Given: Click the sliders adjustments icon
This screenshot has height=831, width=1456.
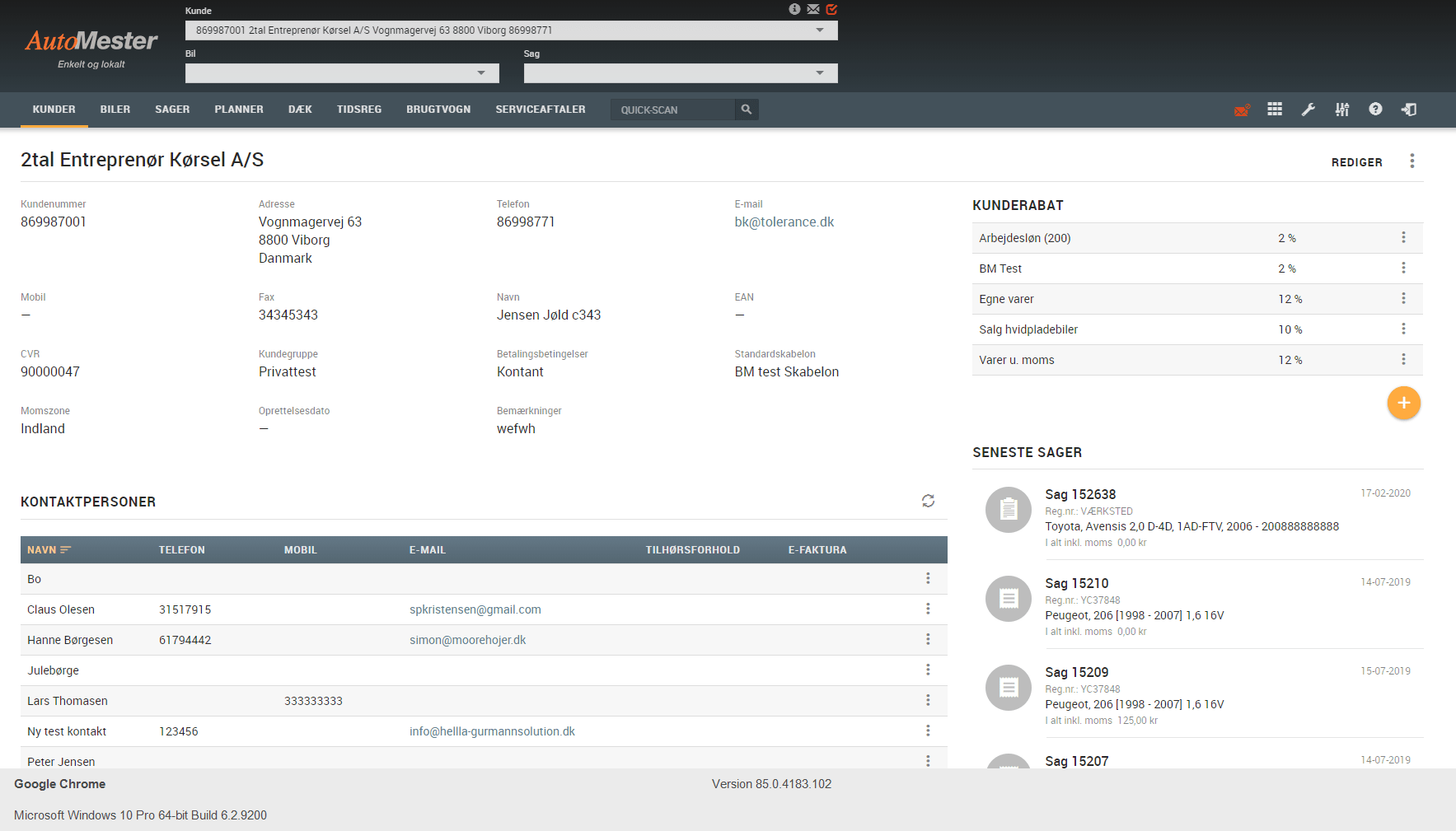Looking at the screenshot, I should pos(1342,110).
